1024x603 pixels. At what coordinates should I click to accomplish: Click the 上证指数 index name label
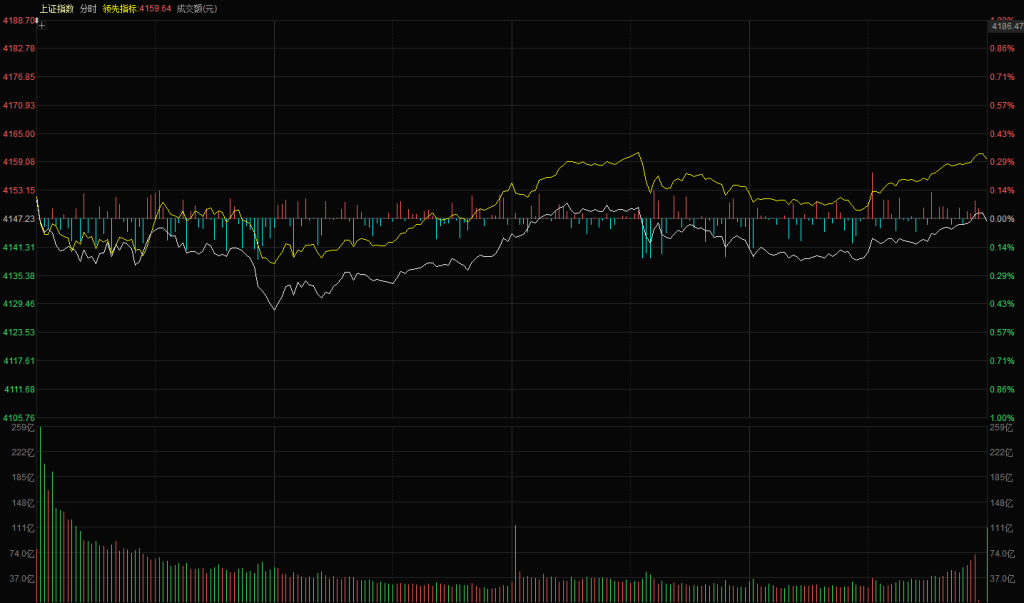click(56, 8)
